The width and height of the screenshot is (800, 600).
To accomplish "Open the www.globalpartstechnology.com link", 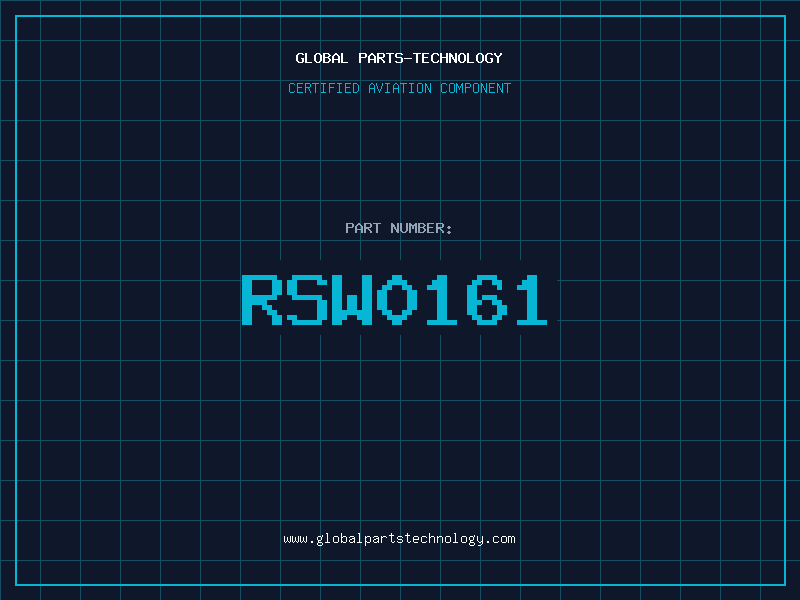I will click(x=399, y=539).
